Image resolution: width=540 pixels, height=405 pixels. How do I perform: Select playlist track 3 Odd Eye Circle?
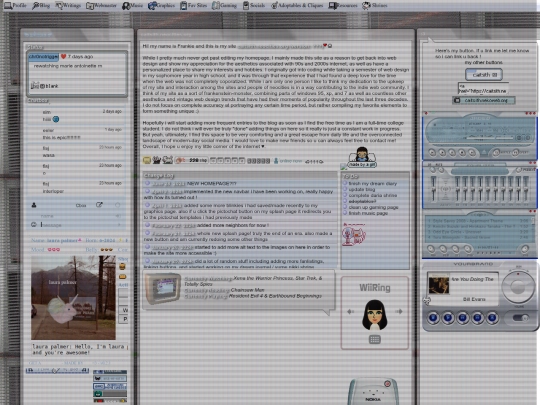[x=477, y=232]
